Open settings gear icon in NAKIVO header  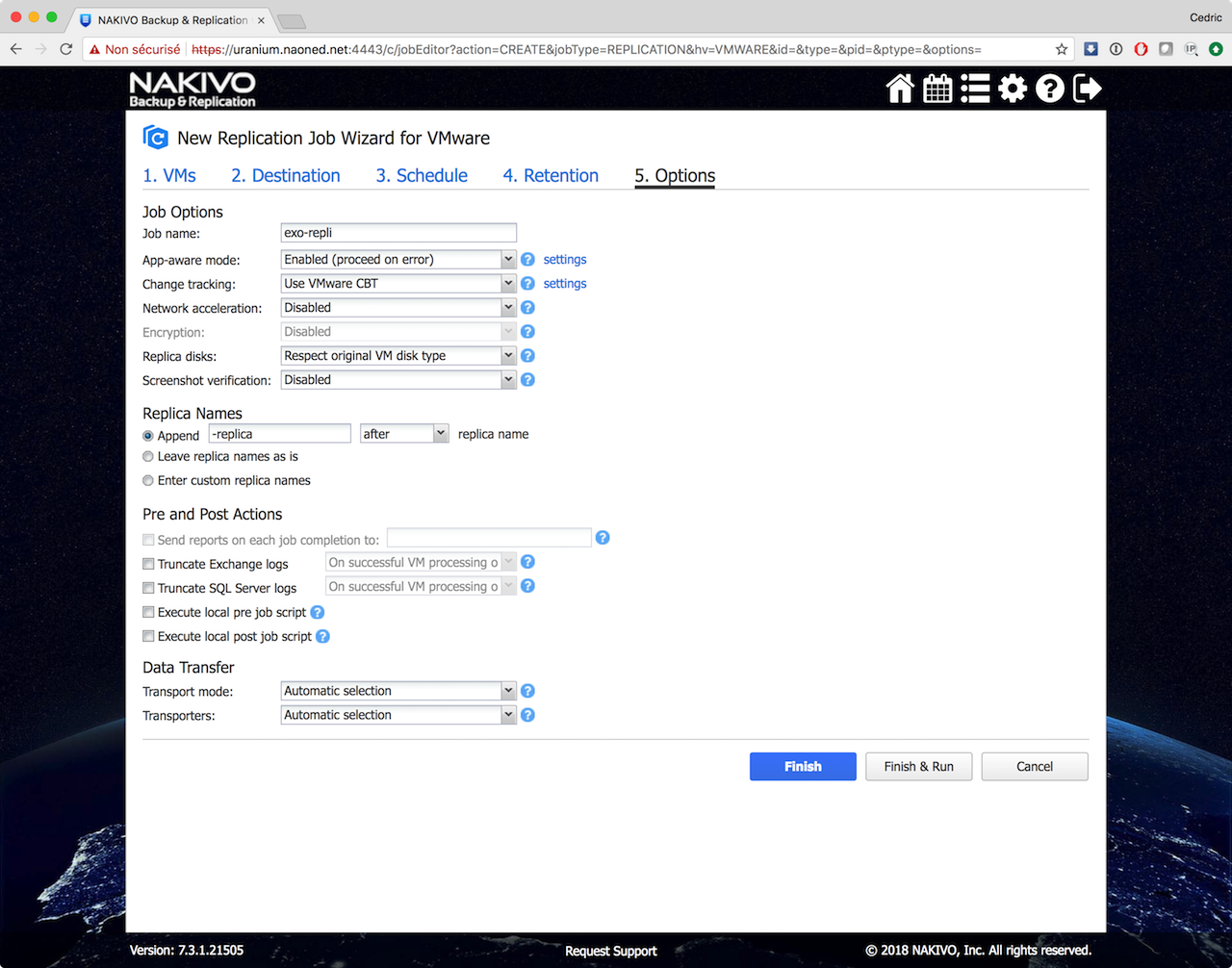pyautogui.click(x=1013, y=89)
